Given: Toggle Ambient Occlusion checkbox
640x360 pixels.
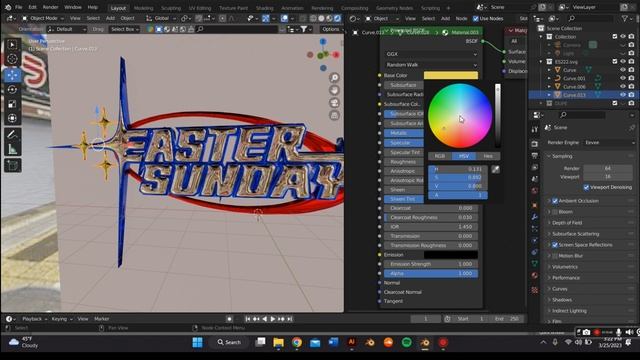Looking at the screenshot, I should pyautogui.click(x=555, y=201).
